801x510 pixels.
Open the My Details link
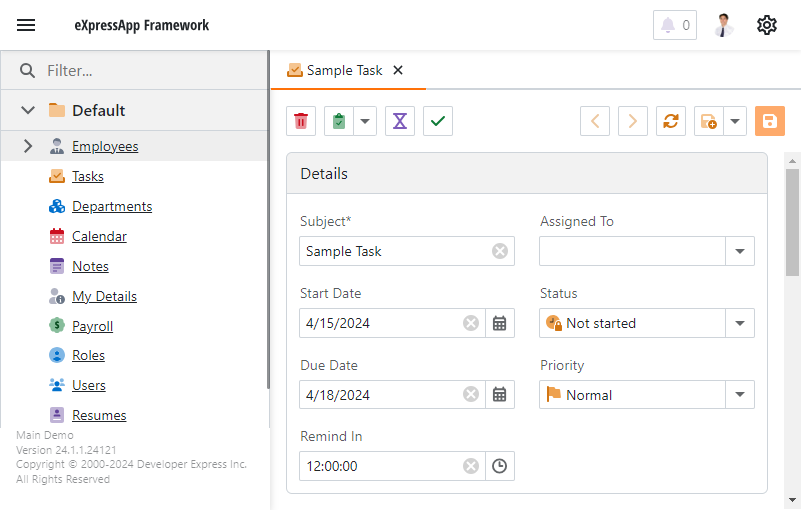pyautogui.click(x=104, y=296)
